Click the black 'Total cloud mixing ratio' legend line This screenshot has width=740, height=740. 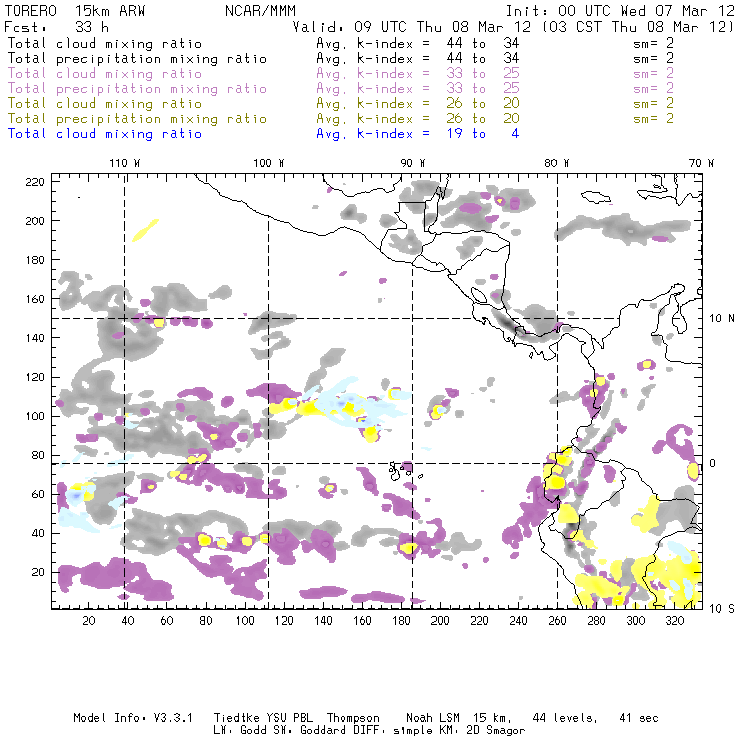click(105, 44)
